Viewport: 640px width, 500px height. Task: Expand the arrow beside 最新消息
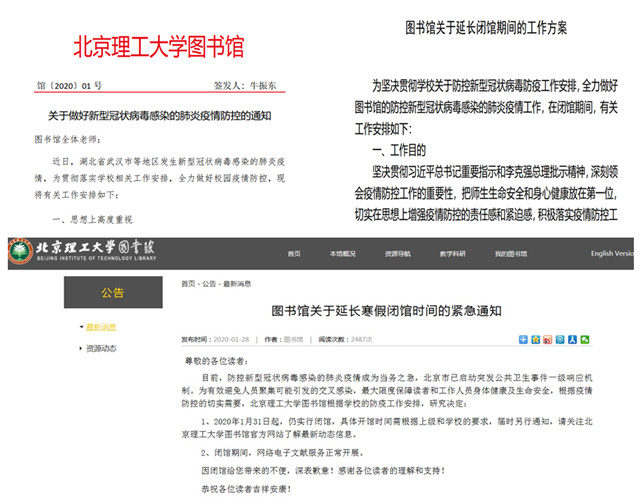coord(81,327)
